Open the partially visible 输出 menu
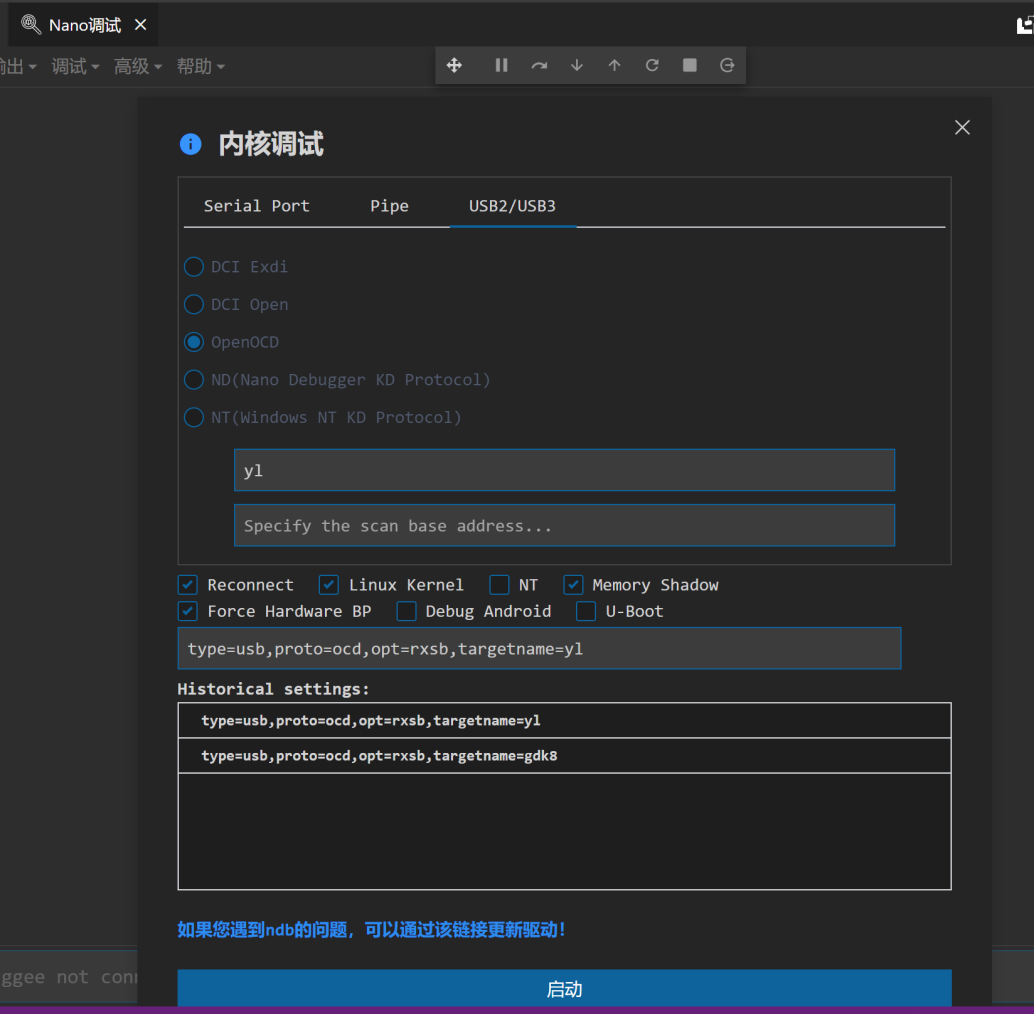 pos(18,66)
